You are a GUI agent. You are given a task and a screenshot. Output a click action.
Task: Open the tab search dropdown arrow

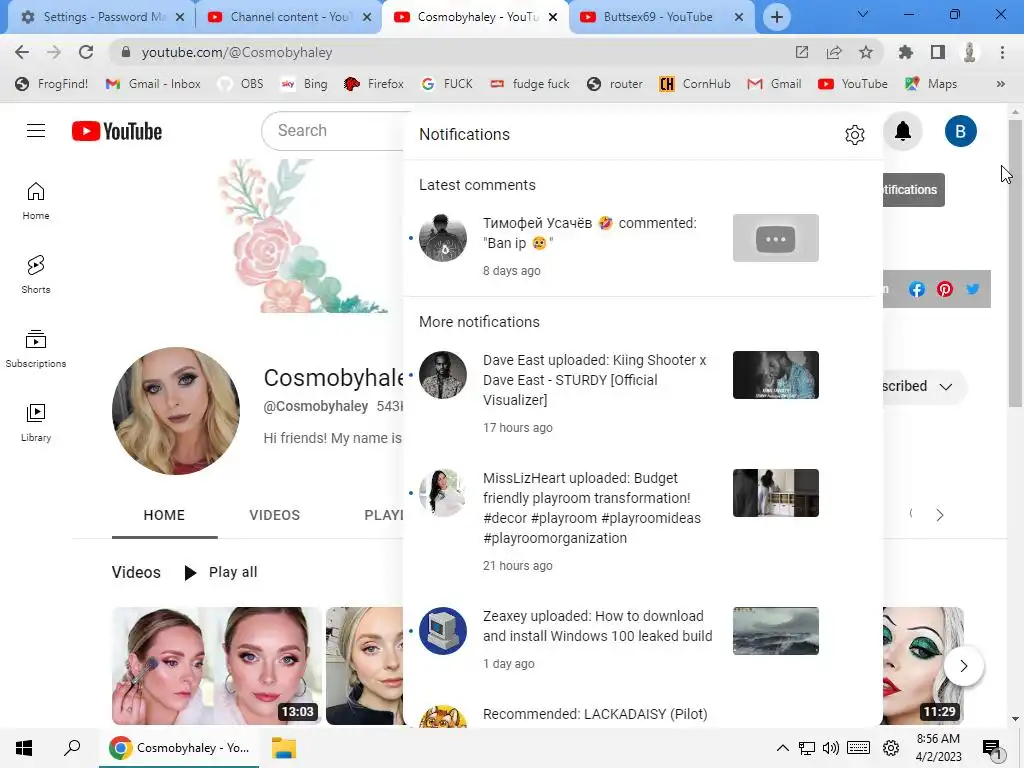click(863, 14)
